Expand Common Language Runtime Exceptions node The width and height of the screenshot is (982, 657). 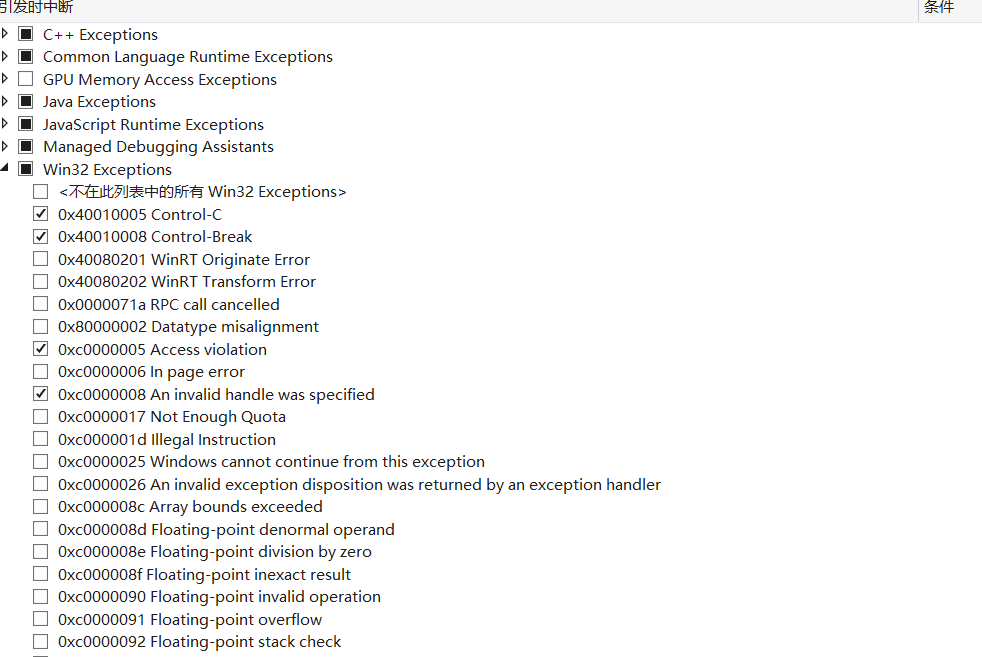coord(5,56)
